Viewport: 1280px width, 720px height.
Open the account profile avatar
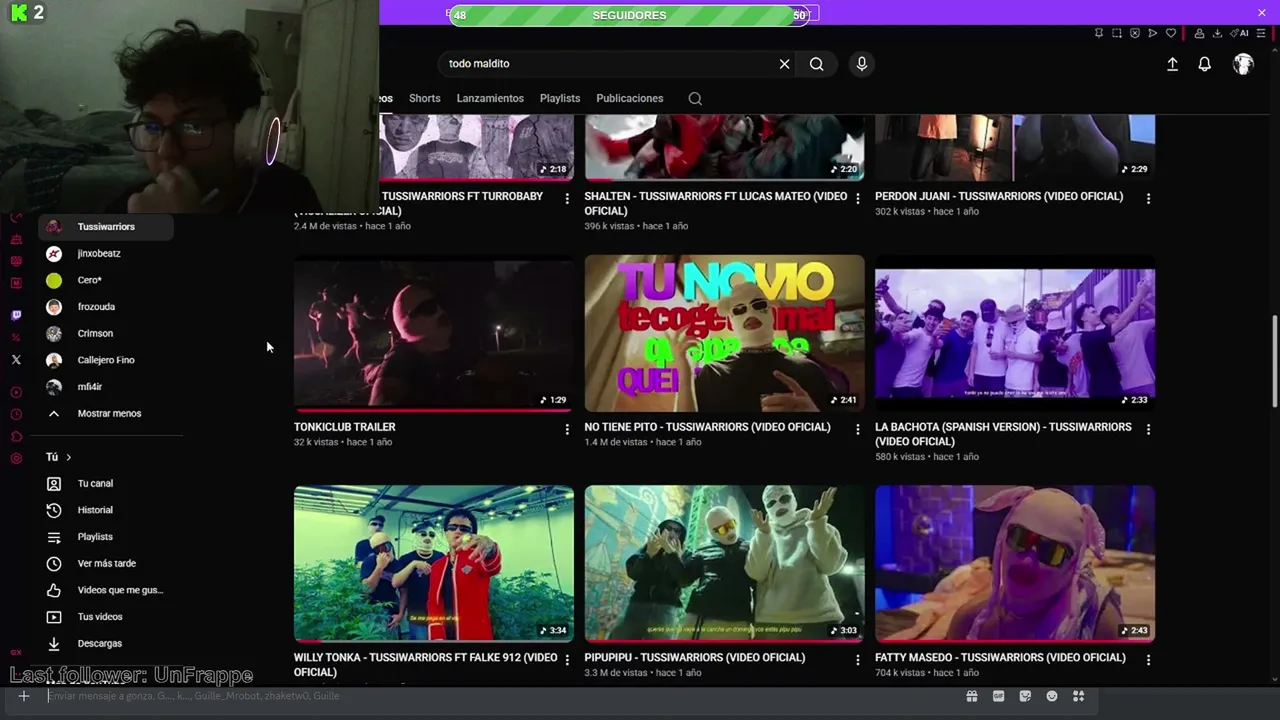1243,64
